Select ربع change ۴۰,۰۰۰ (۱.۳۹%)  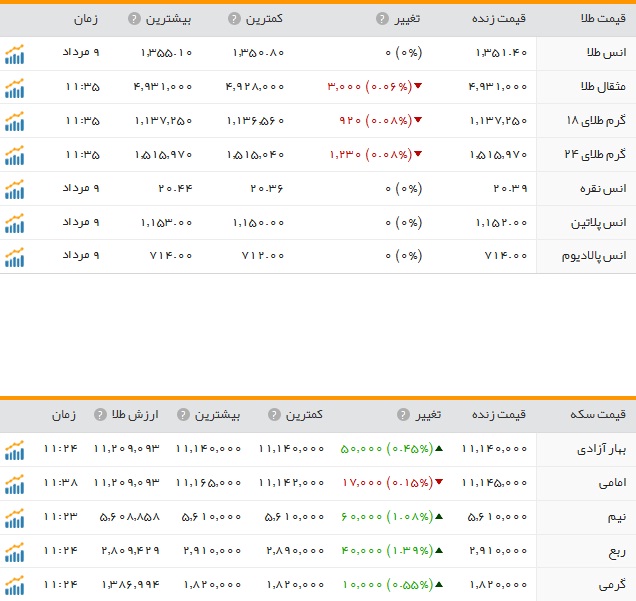[x=387, y=551]
